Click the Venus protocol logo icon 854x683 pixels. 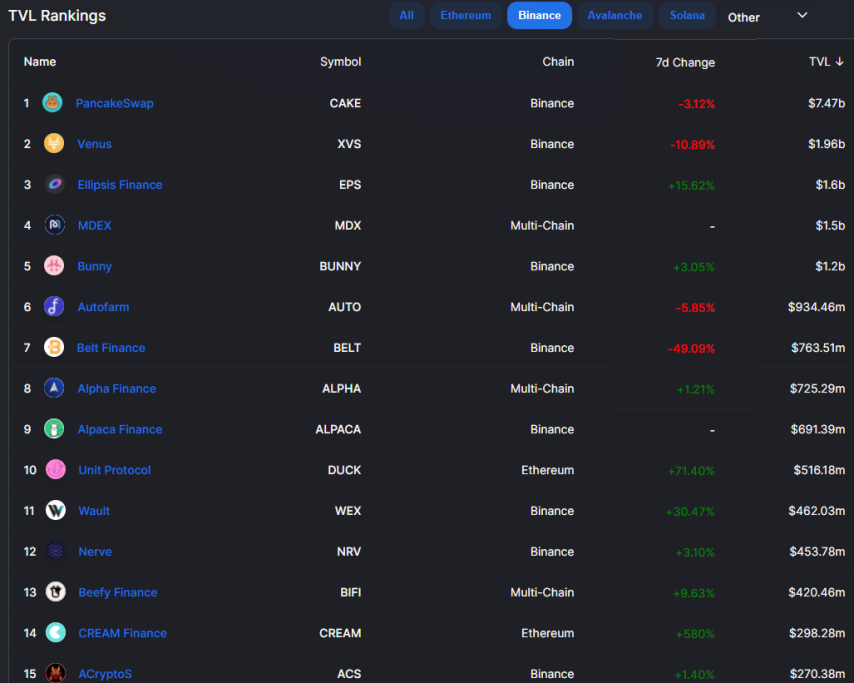[x=54, y=143]
